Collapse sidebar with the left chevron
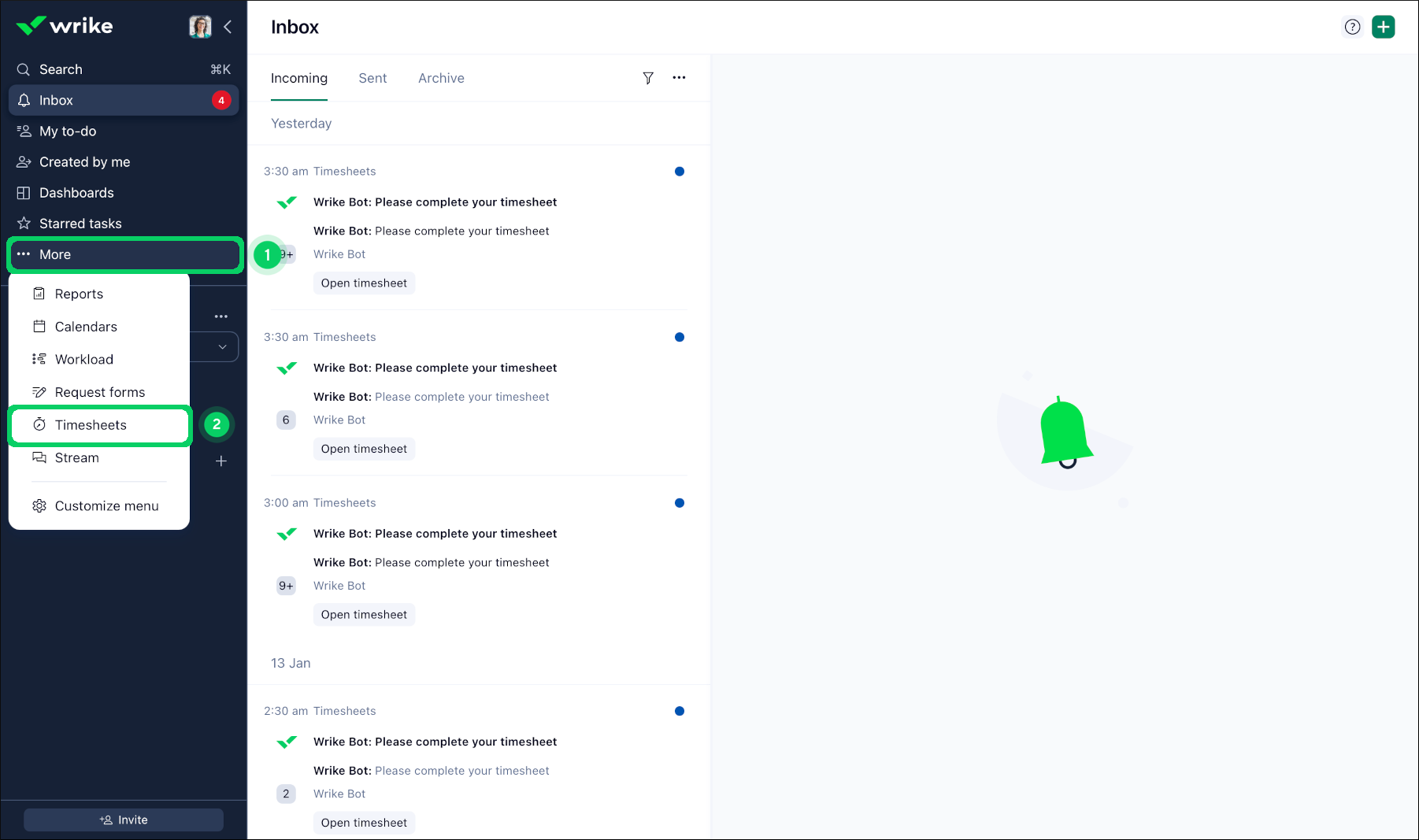 coord(228,27)
